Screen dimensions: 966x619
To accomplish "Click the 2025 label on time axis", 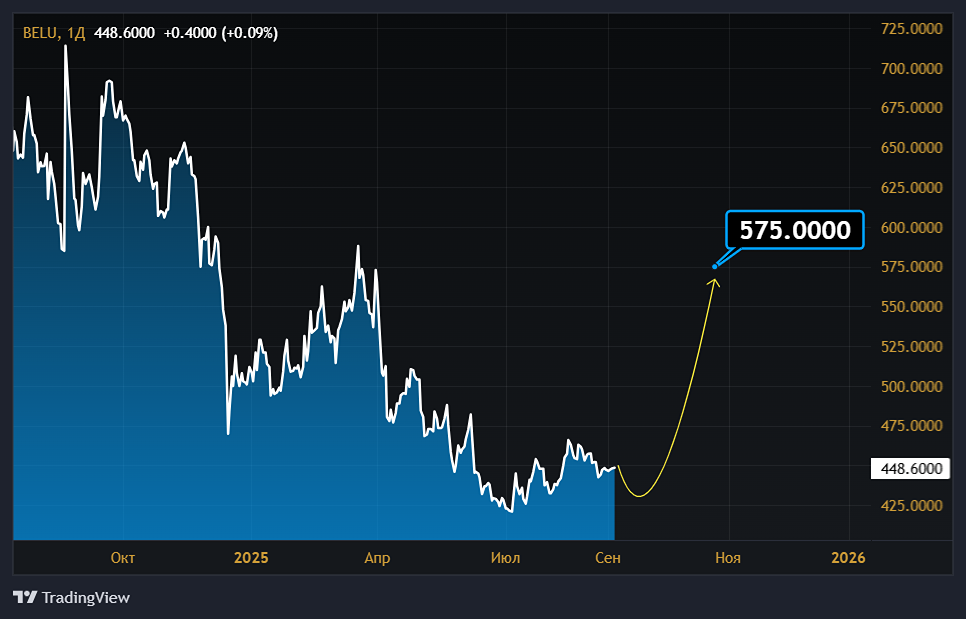I will (x=251, y=558).
